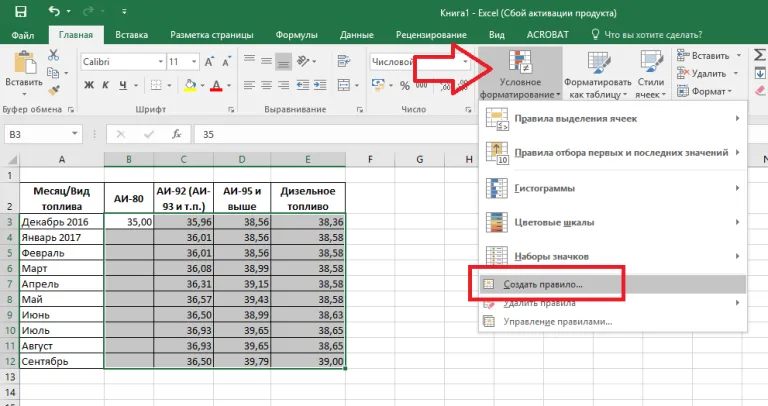768x406 pixels.
Task: Open the fill color dropdown arrow
Action: [202, 86]
